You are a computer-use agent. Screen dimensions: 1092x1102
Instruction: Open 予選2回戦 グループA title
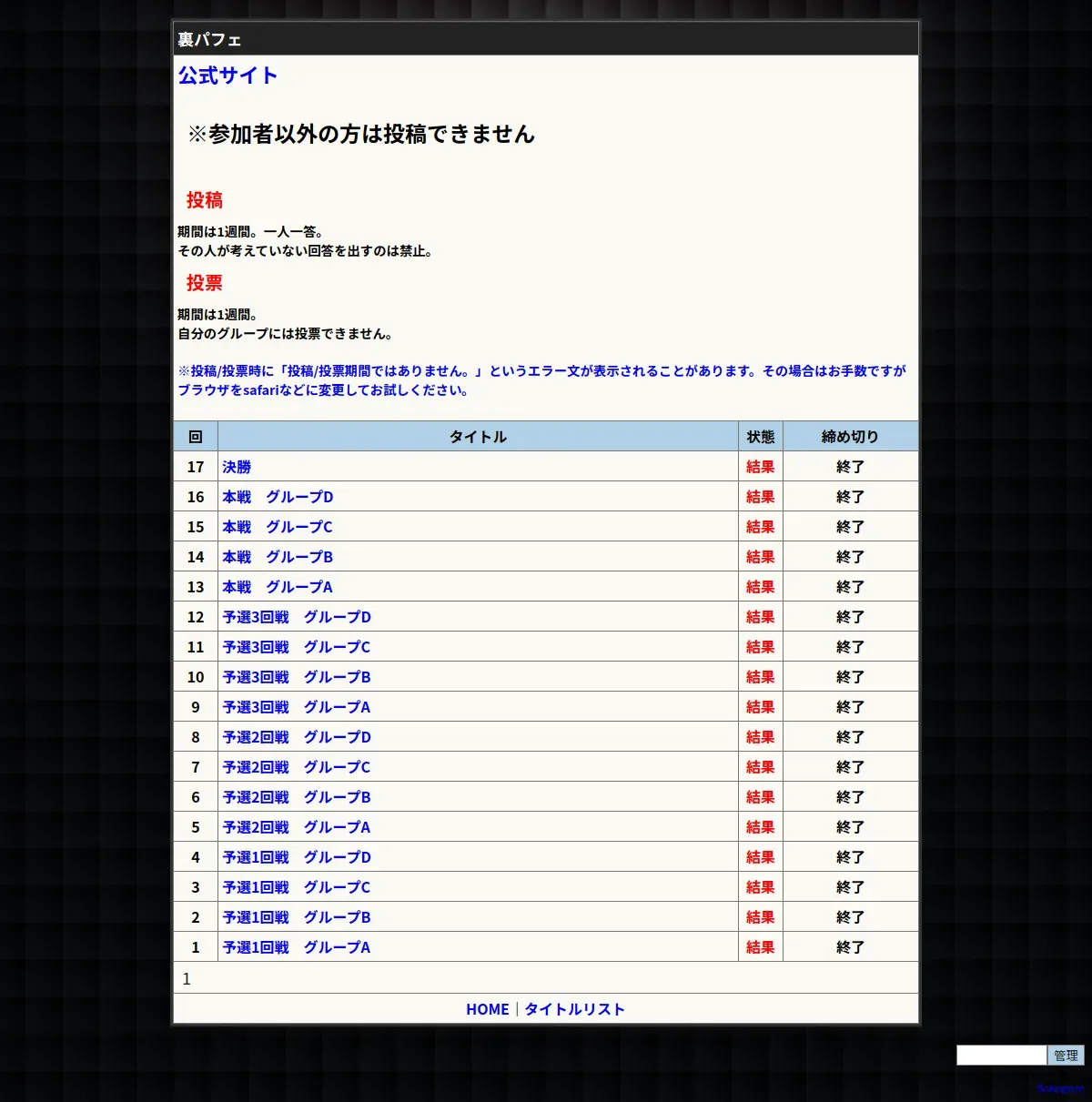point(297,827)
